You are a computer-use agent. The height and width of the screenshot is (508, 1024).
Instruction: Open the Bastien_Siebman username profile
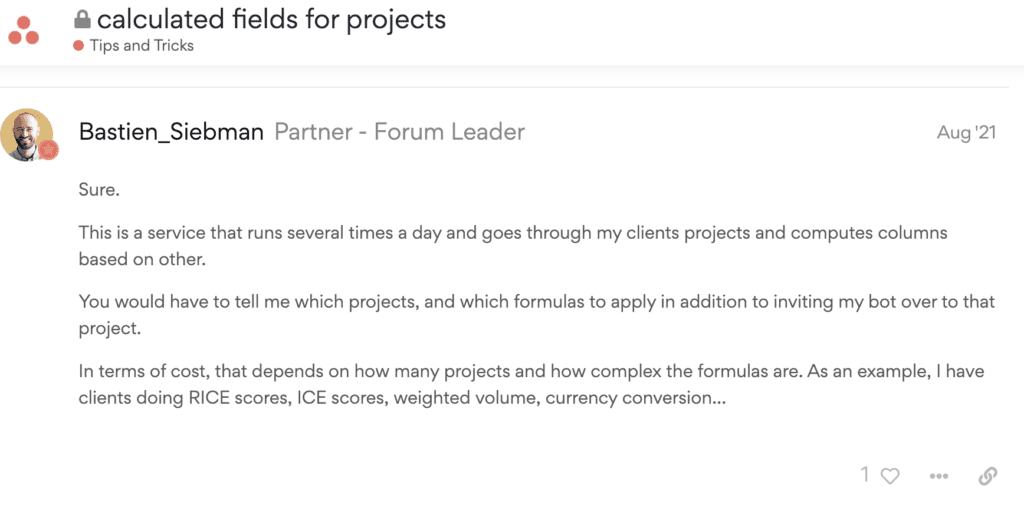click(171, 132)
